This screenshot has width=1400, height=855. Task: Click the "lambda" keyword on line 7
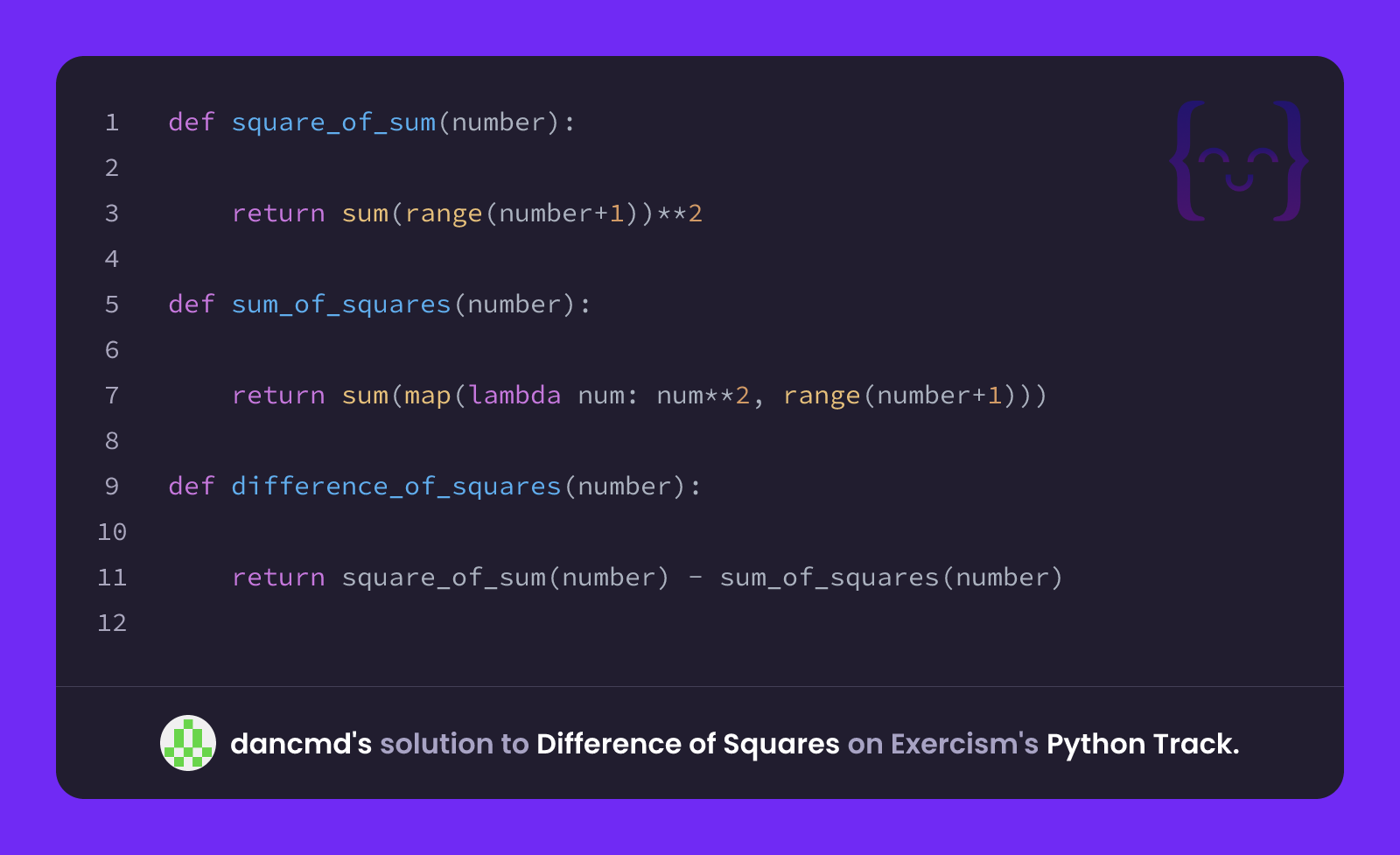coord(514,396)
